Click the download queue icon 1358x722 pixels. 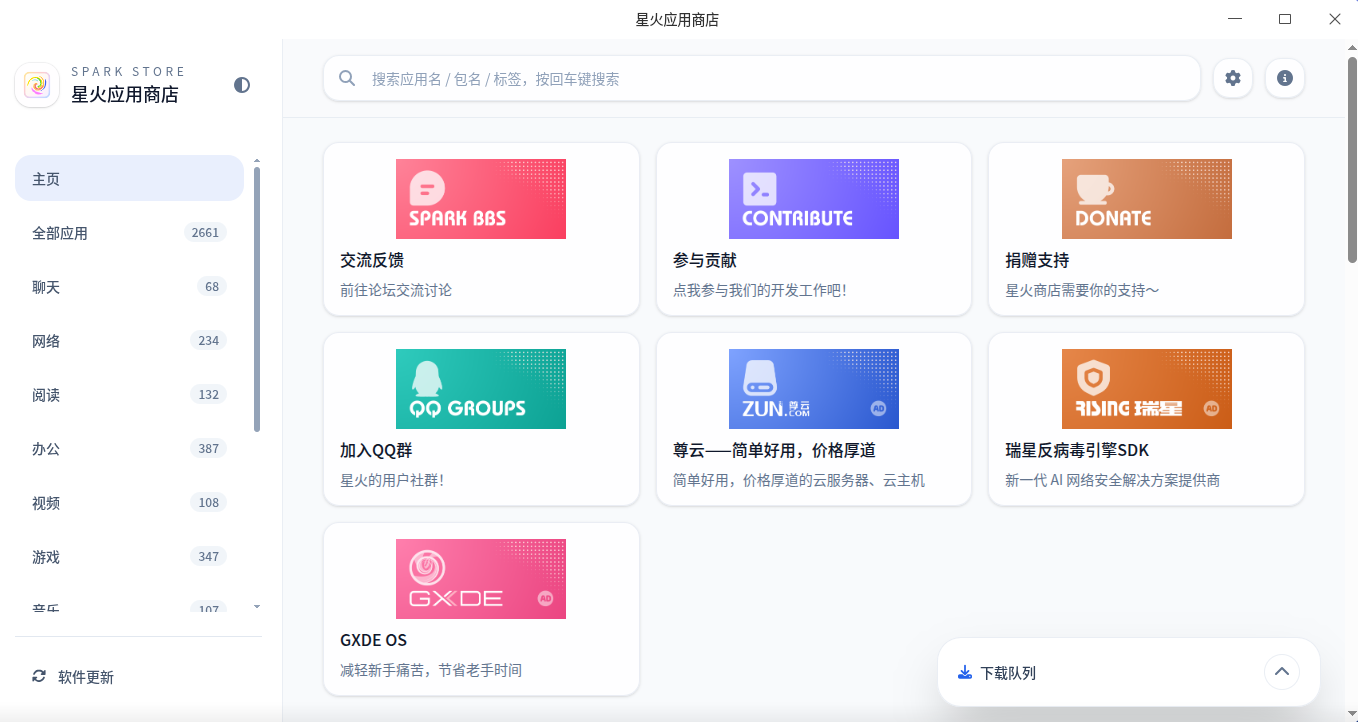pyautogui.click(x=965, y=673)
